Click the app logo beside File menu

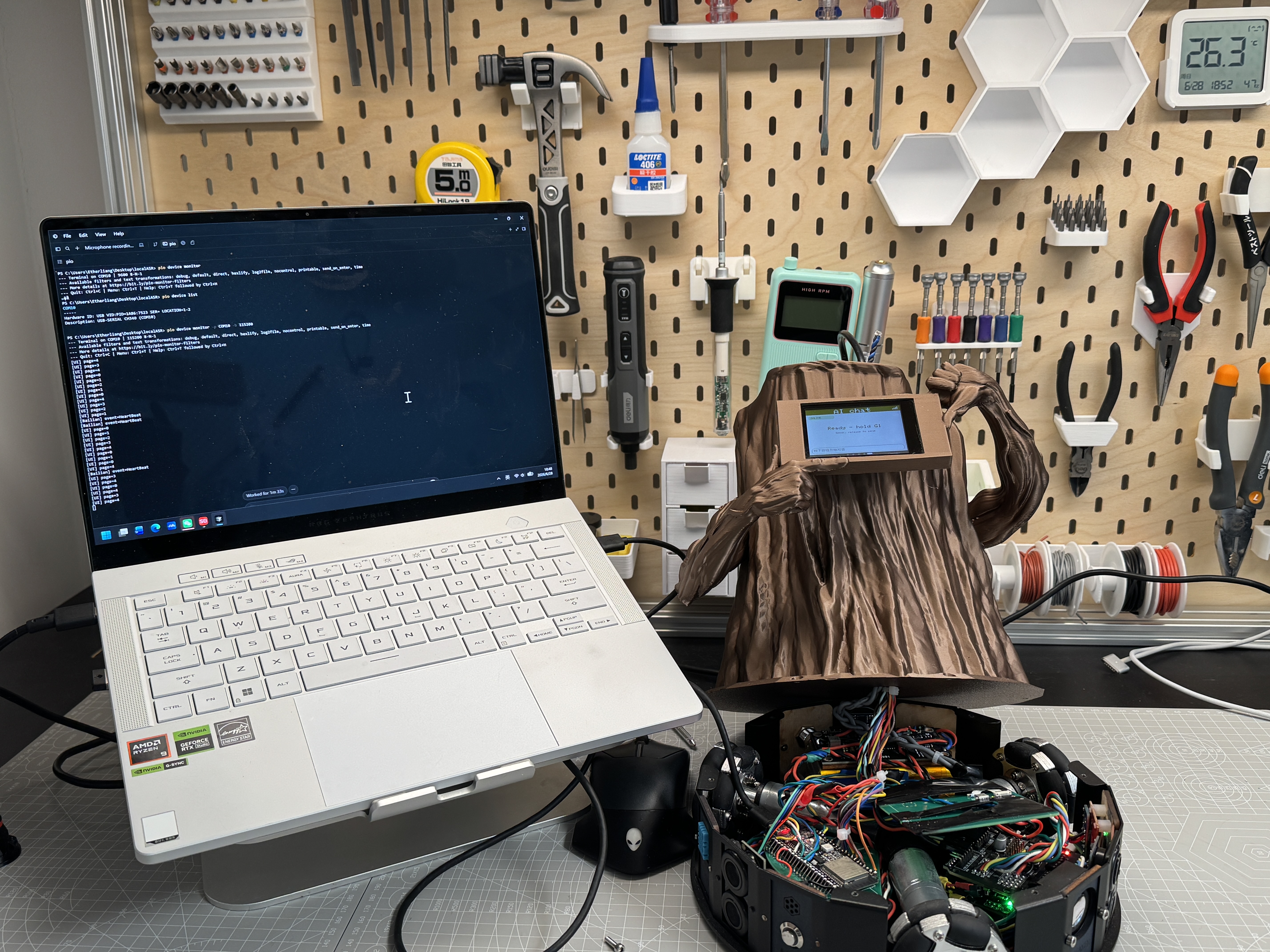pos(55,236)
